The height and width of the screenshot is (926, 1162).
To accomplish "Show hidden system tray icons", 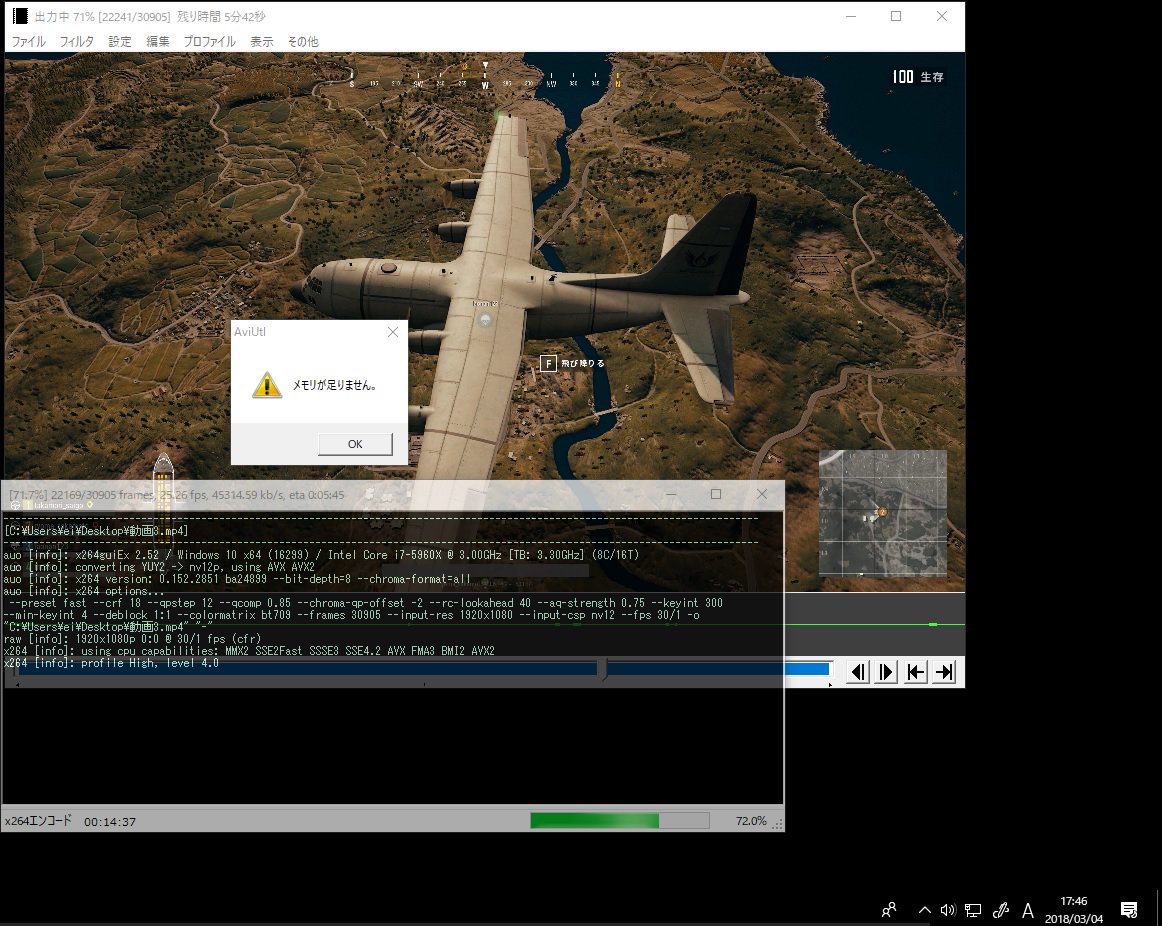I will coord(924,910).
